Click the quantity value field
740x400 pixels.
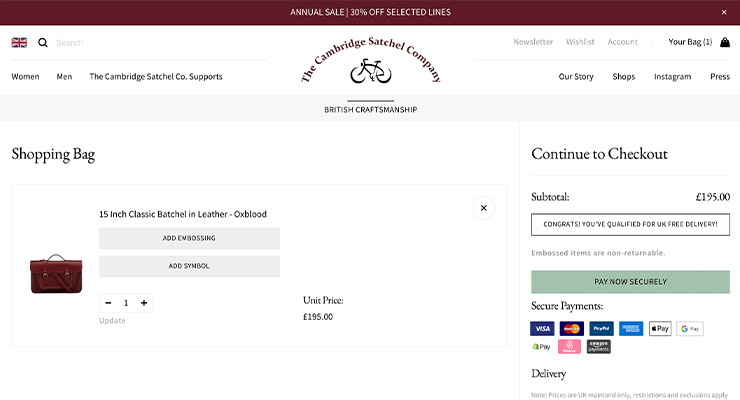[x=126, y=303]
